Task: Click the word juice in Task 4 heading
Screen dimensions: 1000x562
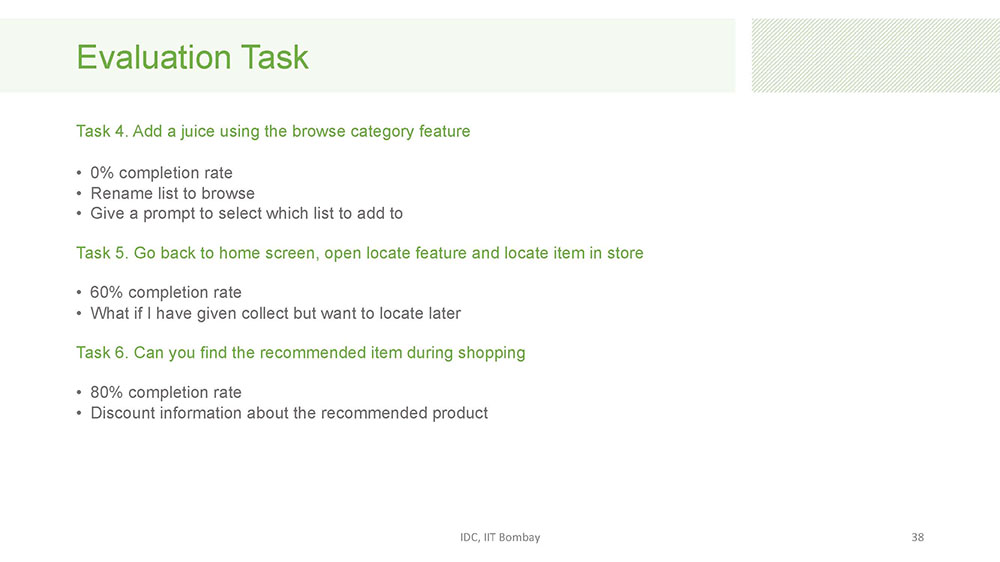Action: point(198,131)
